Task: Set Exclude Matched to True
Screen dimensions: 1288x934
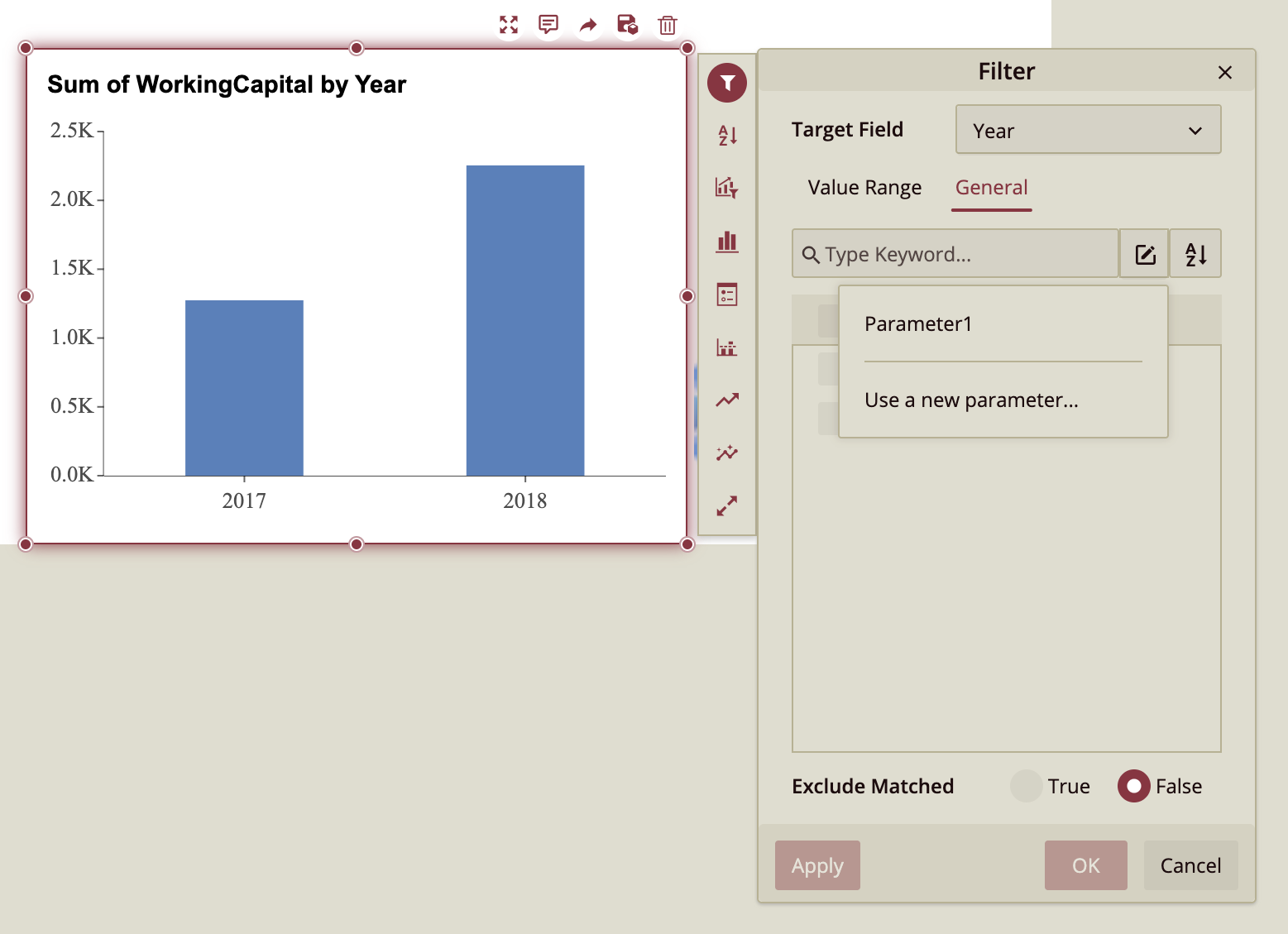Action: point(1027,786)
